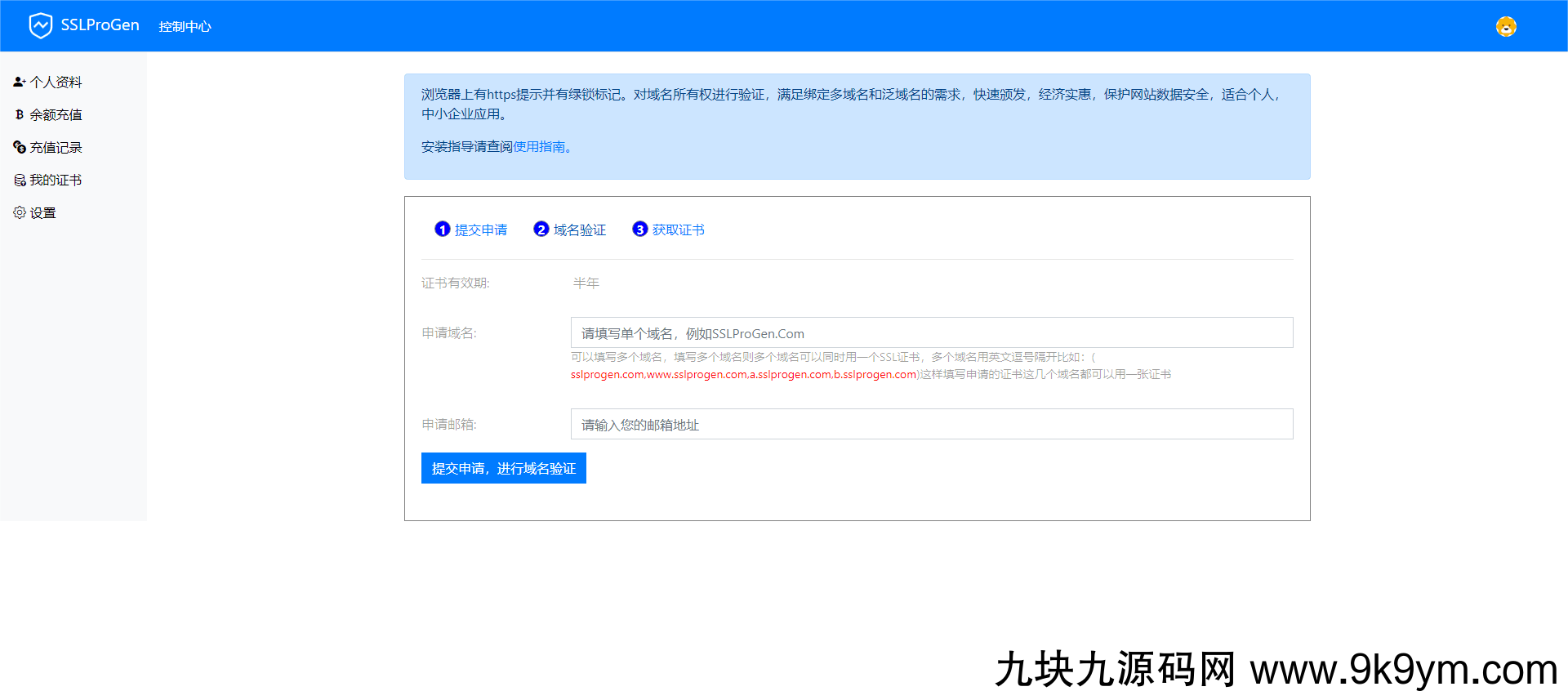Click the 个人资料 person icon
This screenshot has width=1568, height=700.
pyautogui.click(x=20, y=82)
